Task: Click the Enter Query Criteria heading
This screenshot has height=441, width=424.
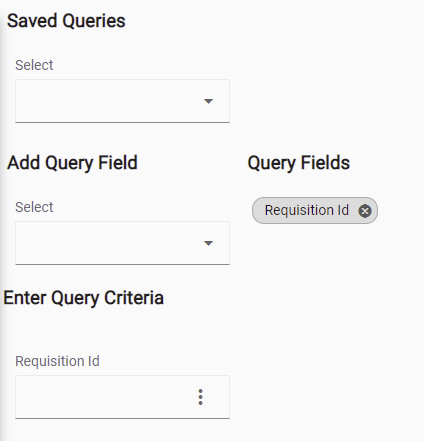Action: pyautogui.click(x=84, y=298)
